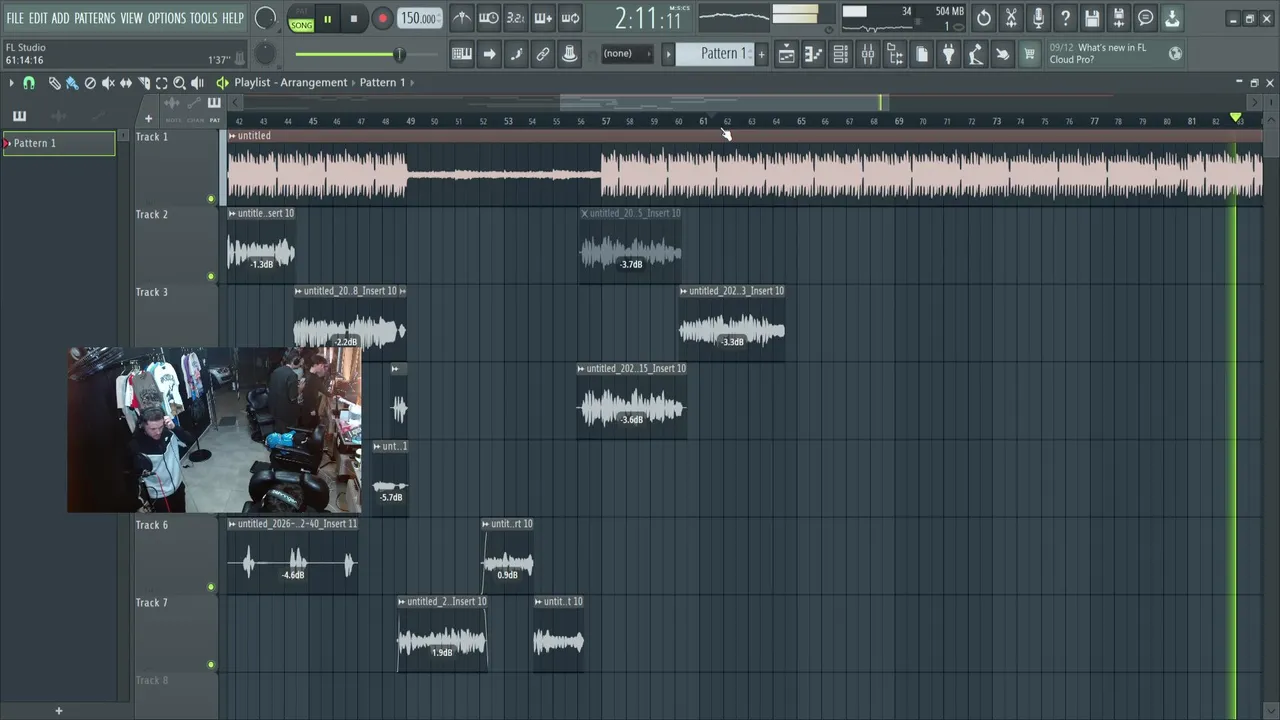
Task: Click the one-click audio recording microphone icon
Action: coord(1038,18)
